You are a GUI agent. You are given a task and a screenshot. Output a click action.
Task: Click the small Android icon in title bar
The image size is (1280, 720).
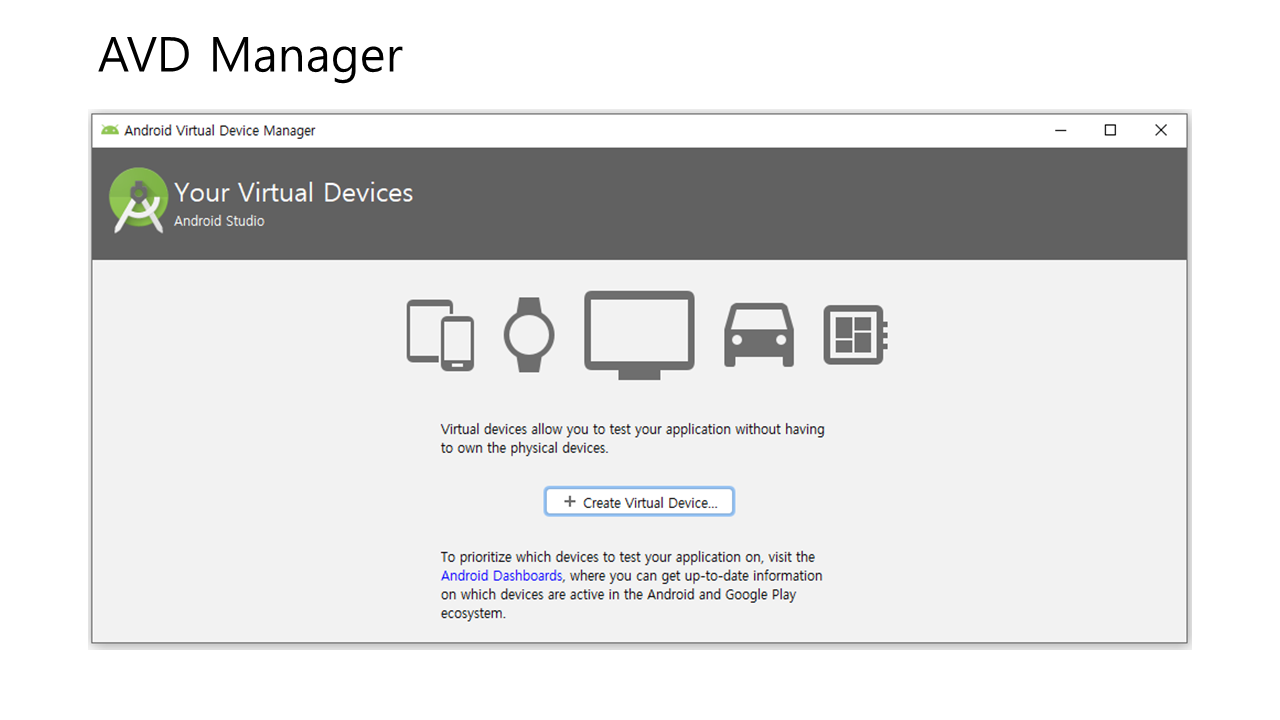click(x=110, y=130)
